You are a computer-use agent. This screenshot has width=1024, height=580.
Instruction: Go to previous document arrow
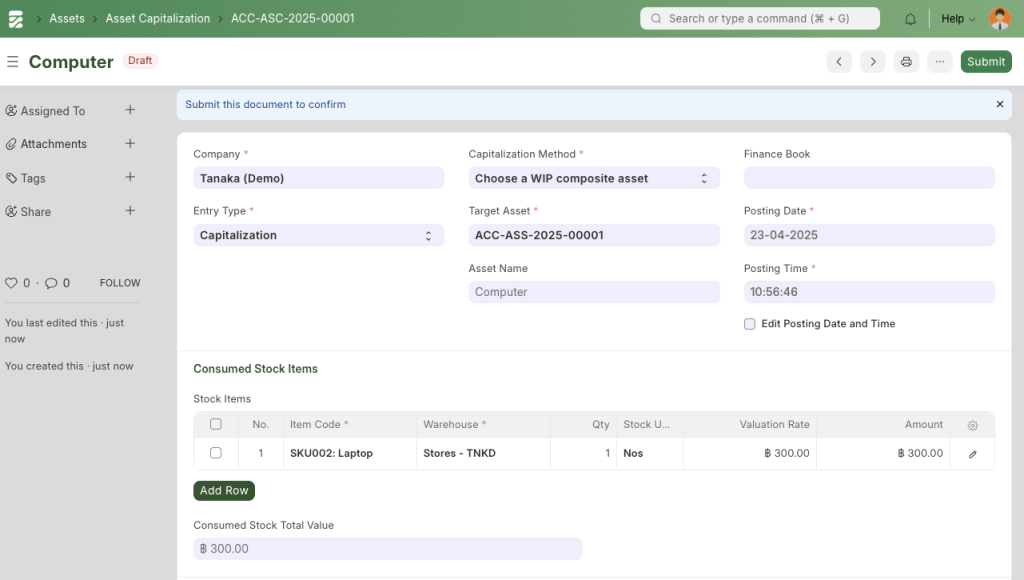[x=839, y=62]
